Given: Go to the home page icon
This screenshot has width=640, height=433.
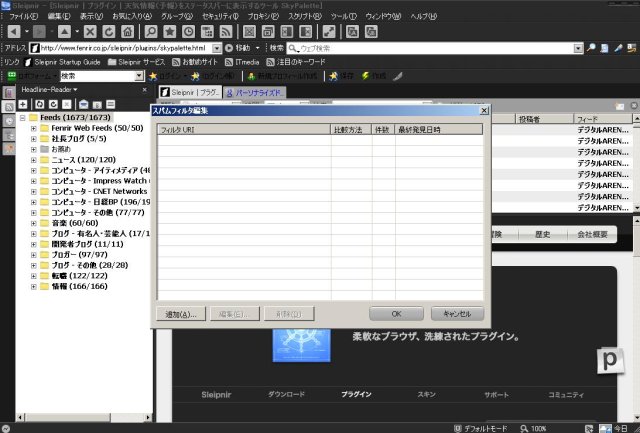Looking at the screenshot, I should click(x=127, y=32).
